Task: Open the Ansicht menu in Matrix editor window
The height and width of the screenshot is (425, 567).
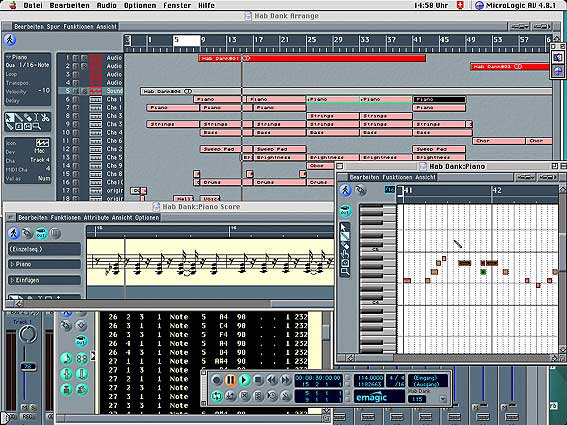Action: click(x=425, y=177)
